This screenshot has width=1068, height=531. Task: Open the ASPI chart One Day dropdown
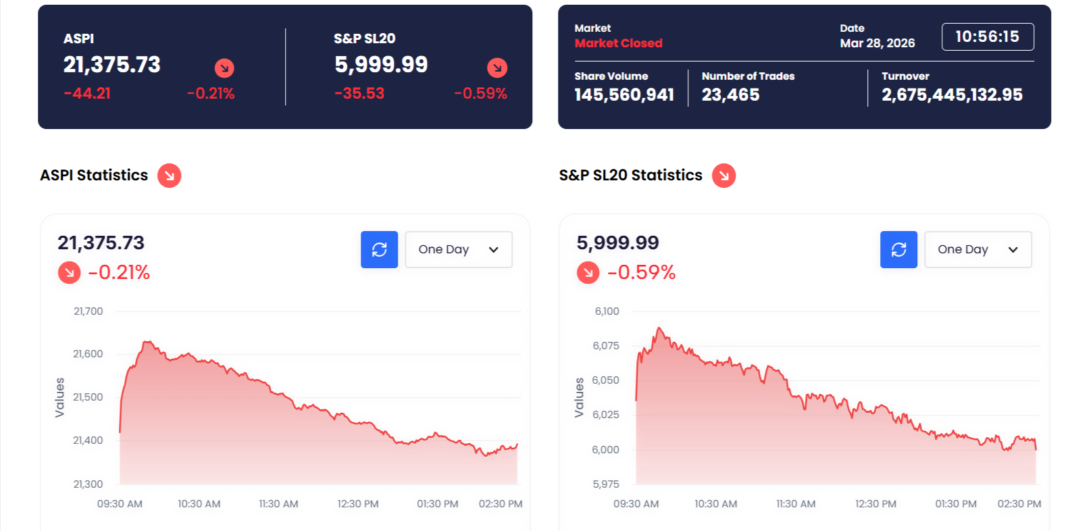coord(458,249)
